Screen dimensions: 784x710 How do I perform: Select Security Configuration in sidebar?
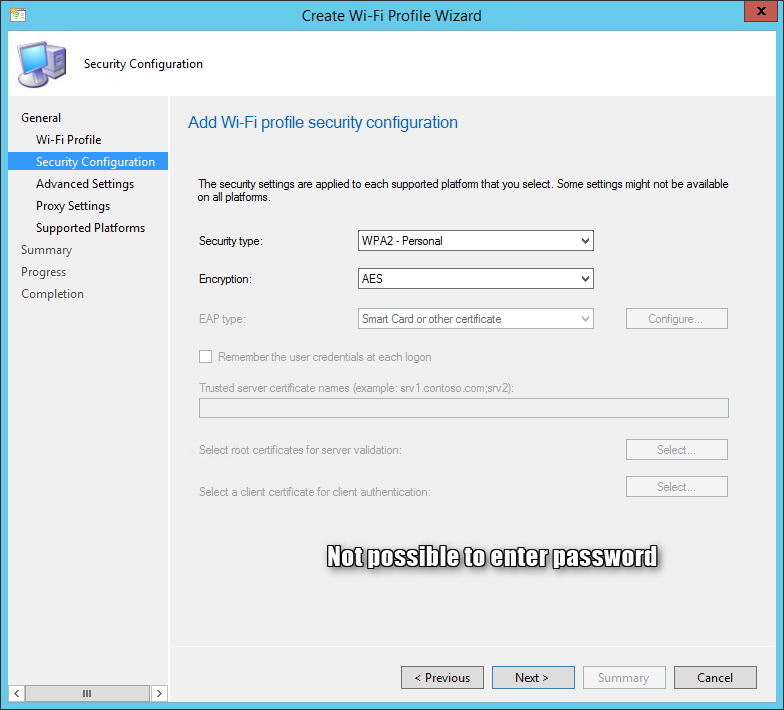pos(95,162)
